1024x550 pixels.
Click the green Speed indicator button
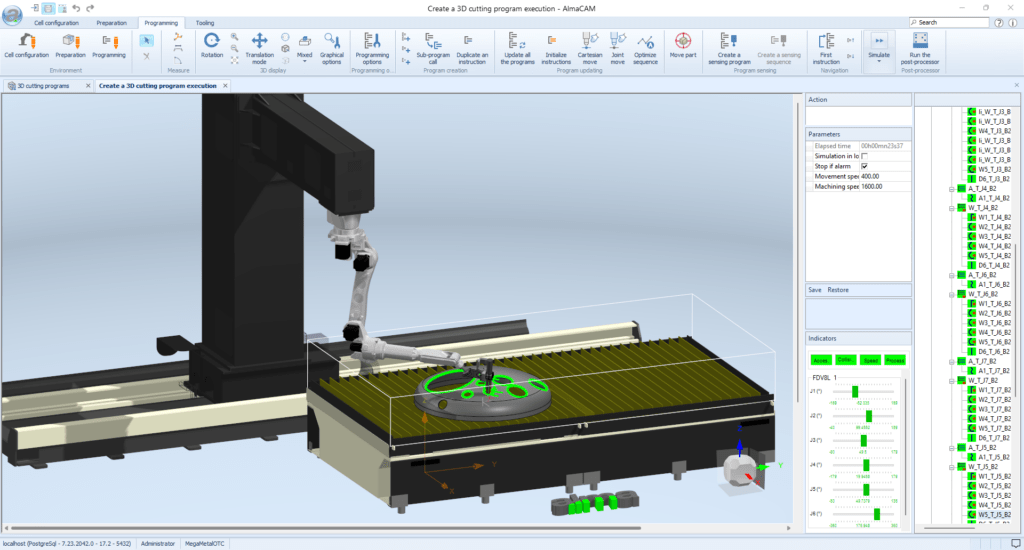[871, 360]
